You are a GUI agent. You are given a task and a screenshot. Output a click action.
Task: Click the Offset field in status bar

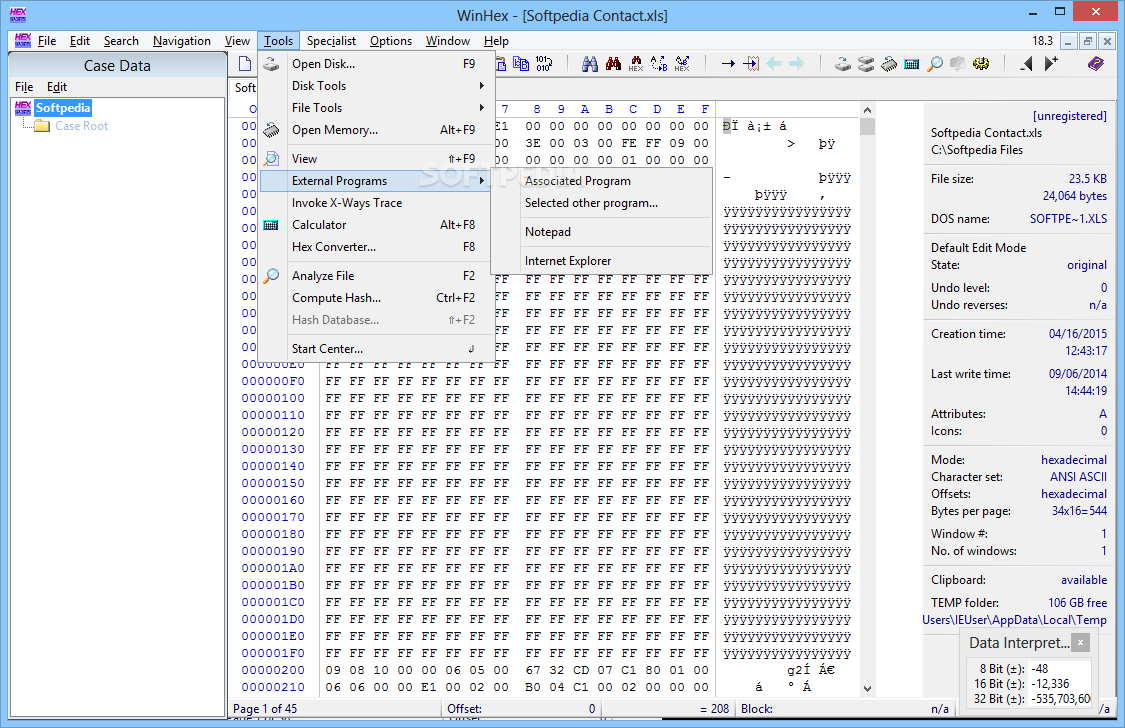tap(522, 709)
